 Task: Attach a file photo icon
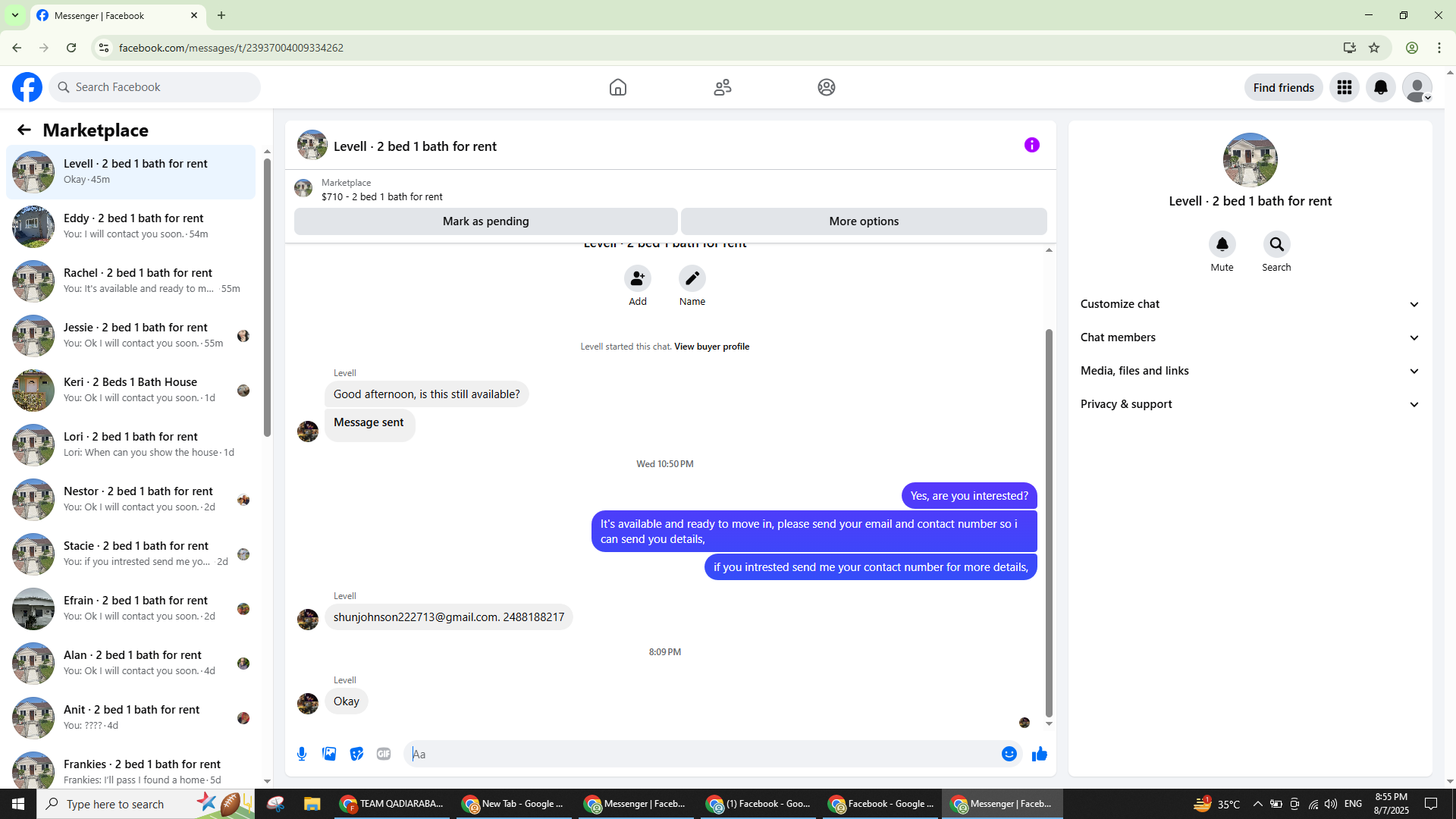click(329, 754)
